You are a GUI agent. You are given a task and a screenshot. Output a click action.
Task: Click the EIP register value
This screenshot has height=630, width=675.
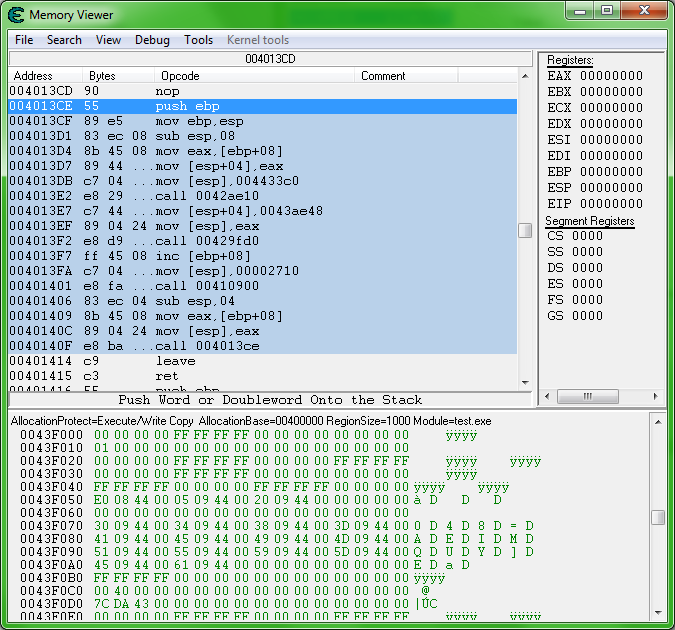pos(612,204)
